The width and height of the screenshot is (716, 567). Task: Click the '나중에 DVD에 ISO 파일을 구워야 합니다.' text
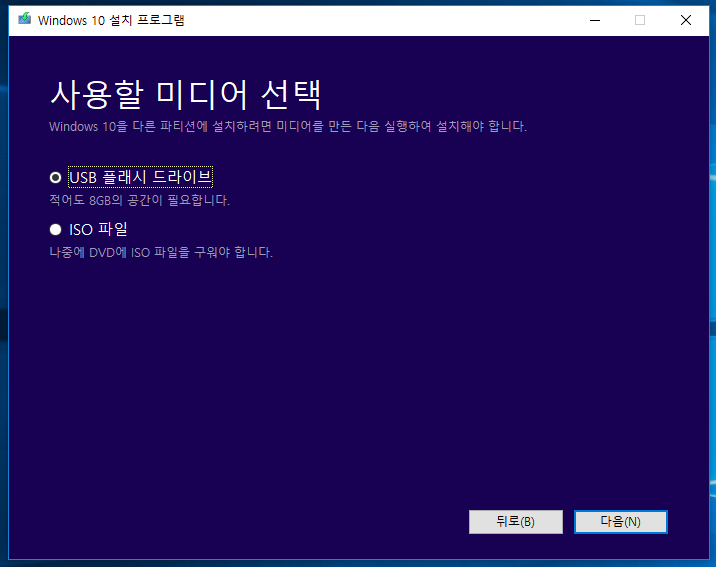161,252
